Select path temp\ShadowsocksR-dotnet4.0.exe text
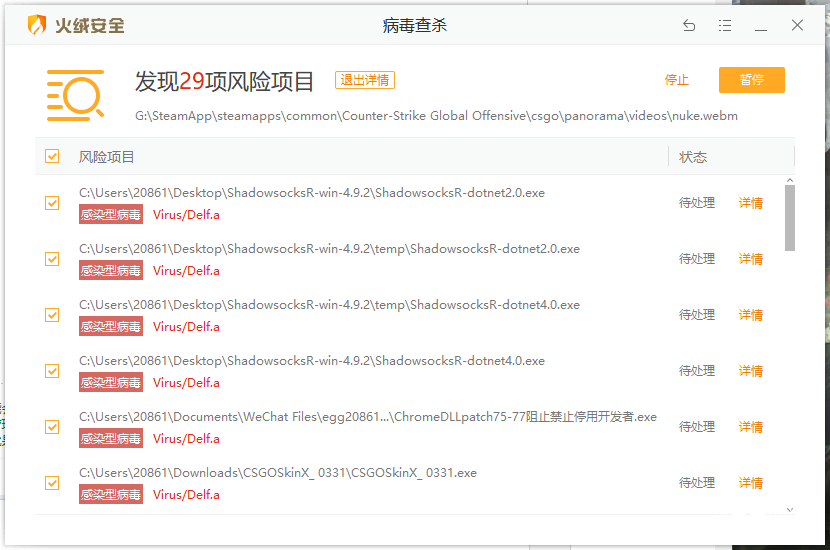Viewport: 830px width, 550px height. pos(329,305)
